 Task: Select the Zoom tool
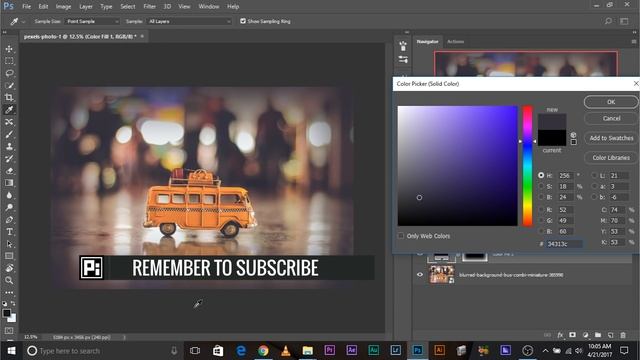[x=9, y=280]
